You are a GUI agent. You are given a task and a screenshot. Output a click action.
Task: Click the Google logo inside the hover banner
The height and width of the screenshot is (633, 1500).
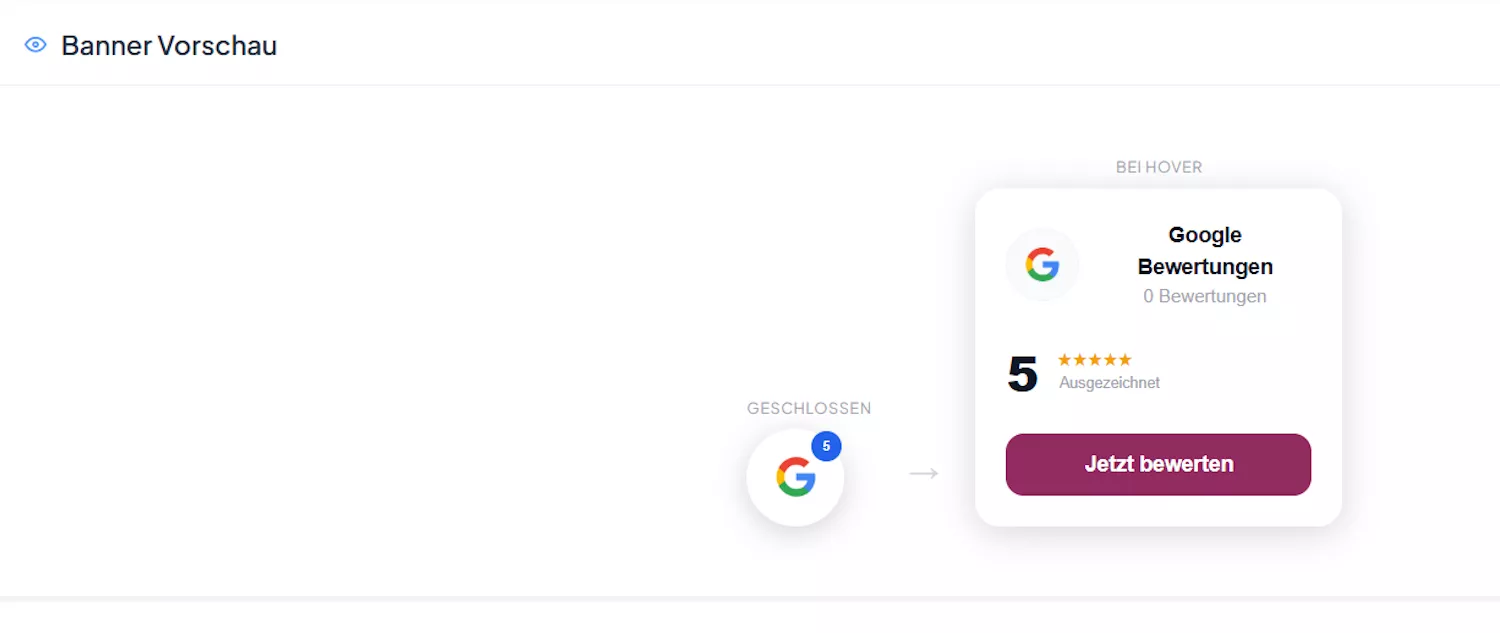pos(1042,264)
